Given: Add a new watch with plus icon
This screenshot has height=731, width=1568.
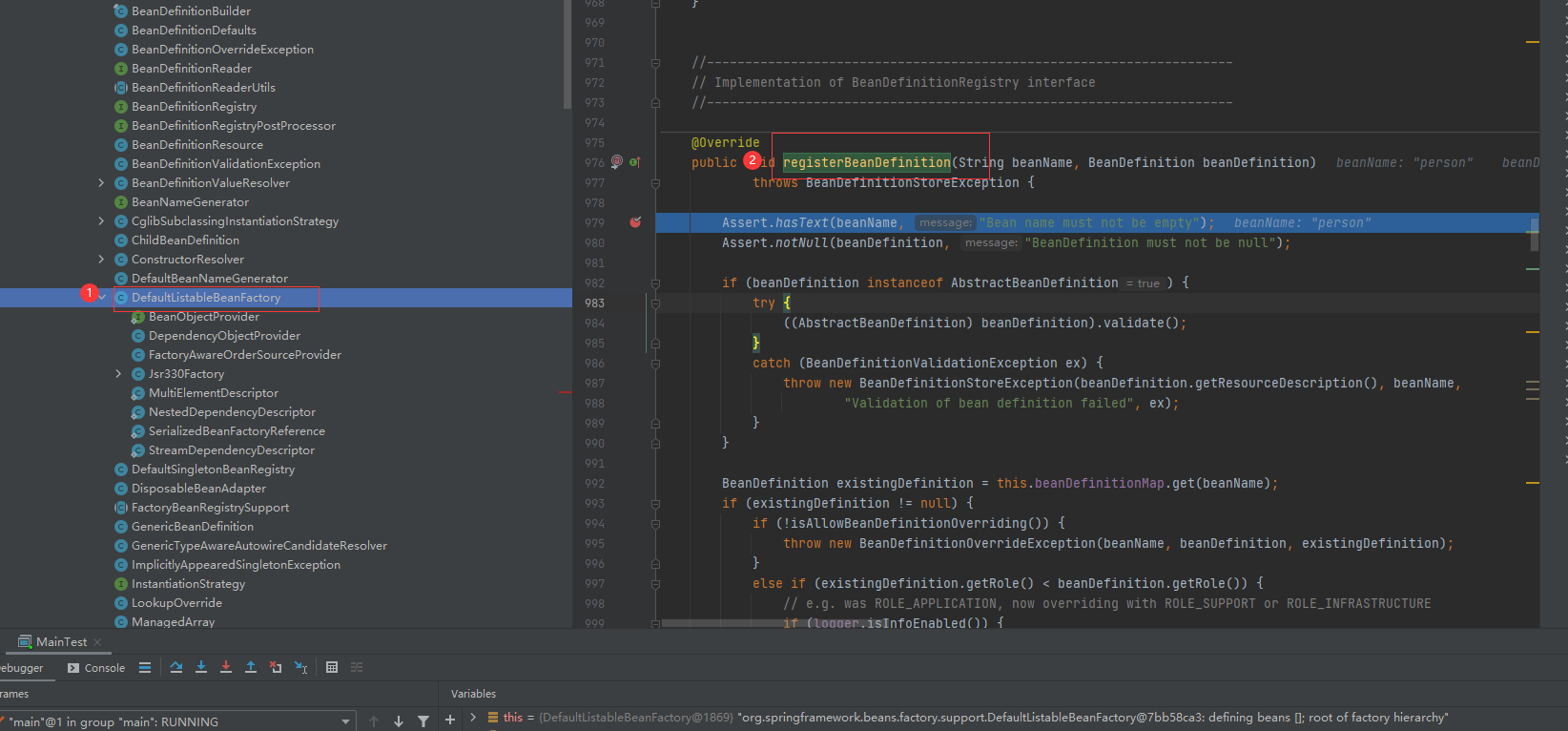Looking at the screenshot, I should click(x=450, y=720).
